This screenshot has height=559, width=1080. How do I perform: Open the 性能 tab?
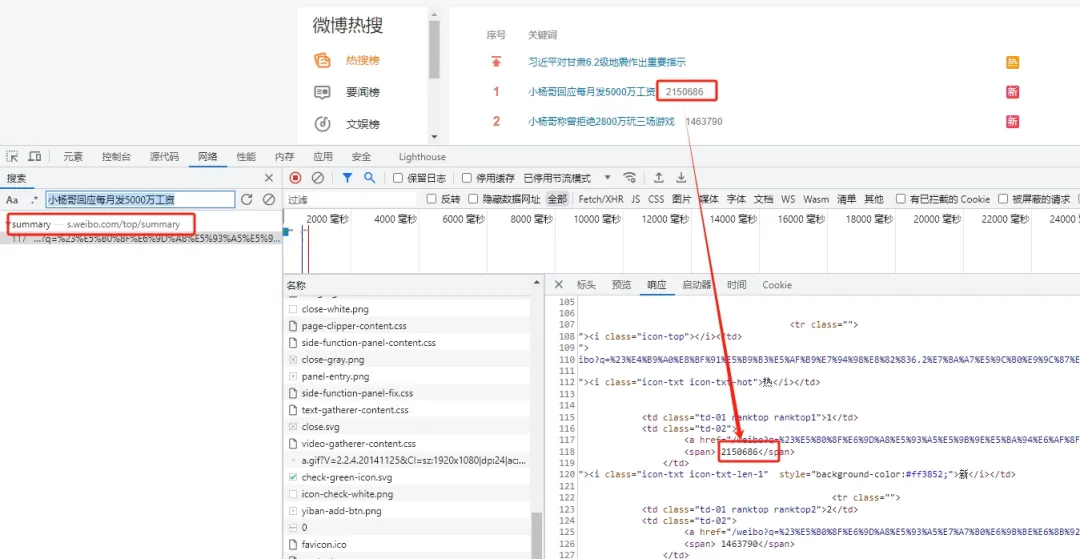(246, 157)
